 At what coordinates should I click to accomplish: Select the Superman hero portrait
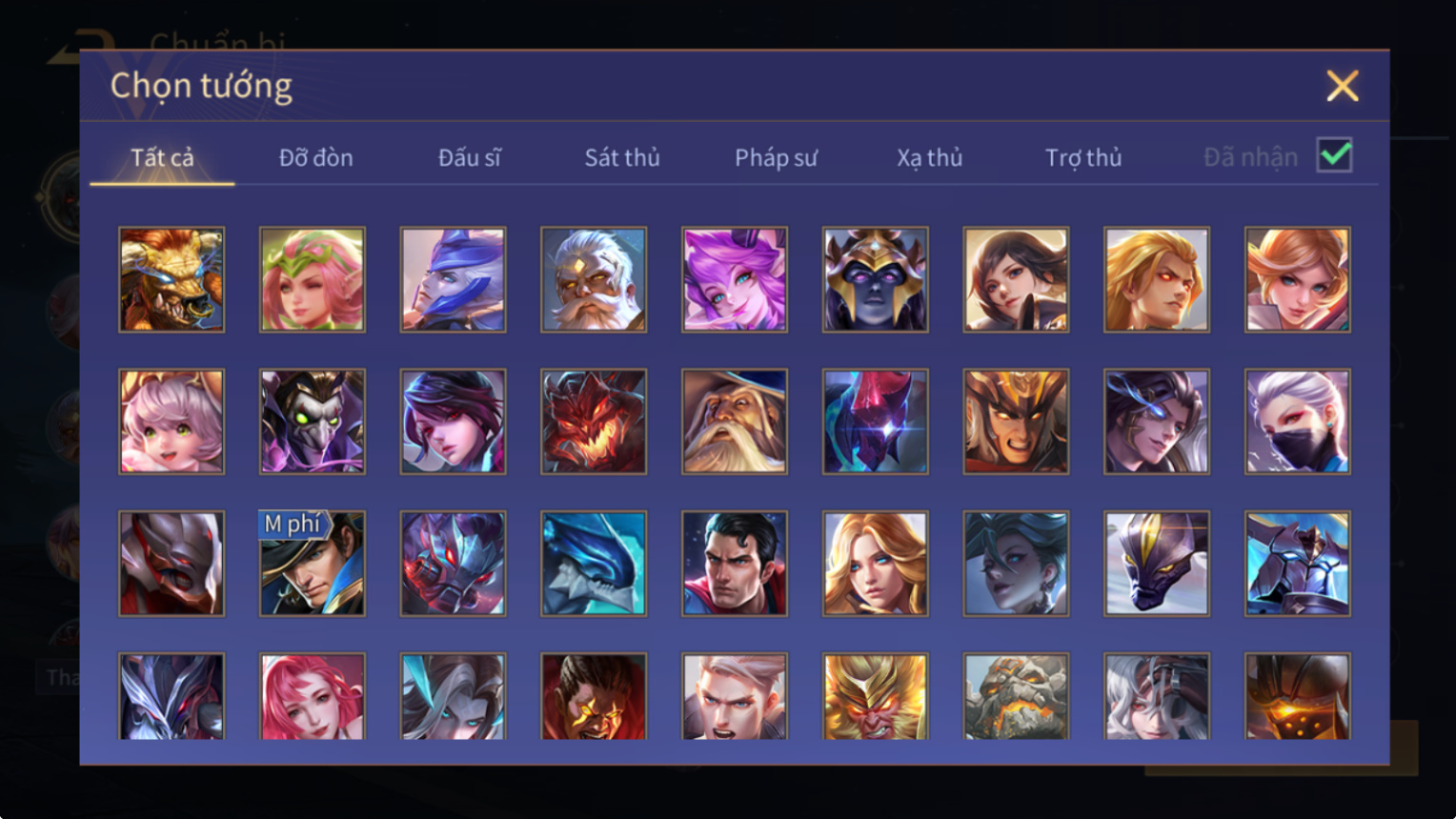(735, 563)
